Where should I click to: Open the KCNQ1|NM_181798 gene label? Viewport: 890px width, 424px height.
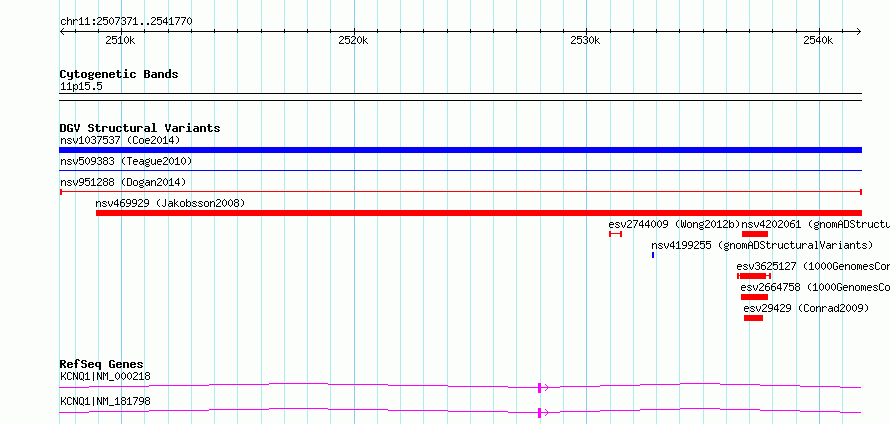pos(105,401)
